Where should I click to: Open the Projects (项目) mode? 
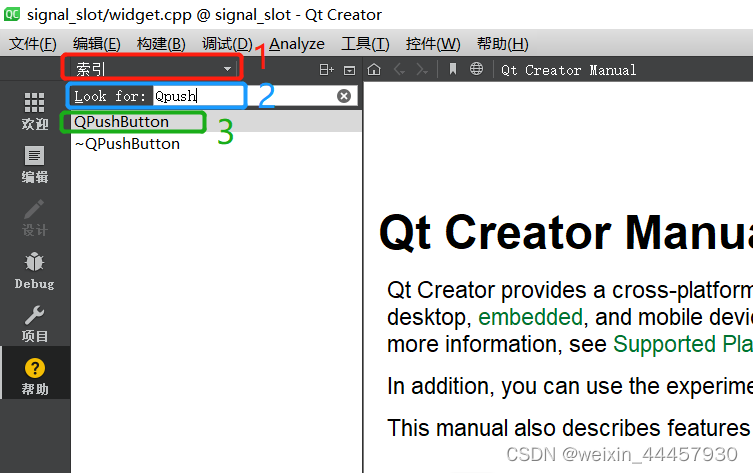pos(35,324)
